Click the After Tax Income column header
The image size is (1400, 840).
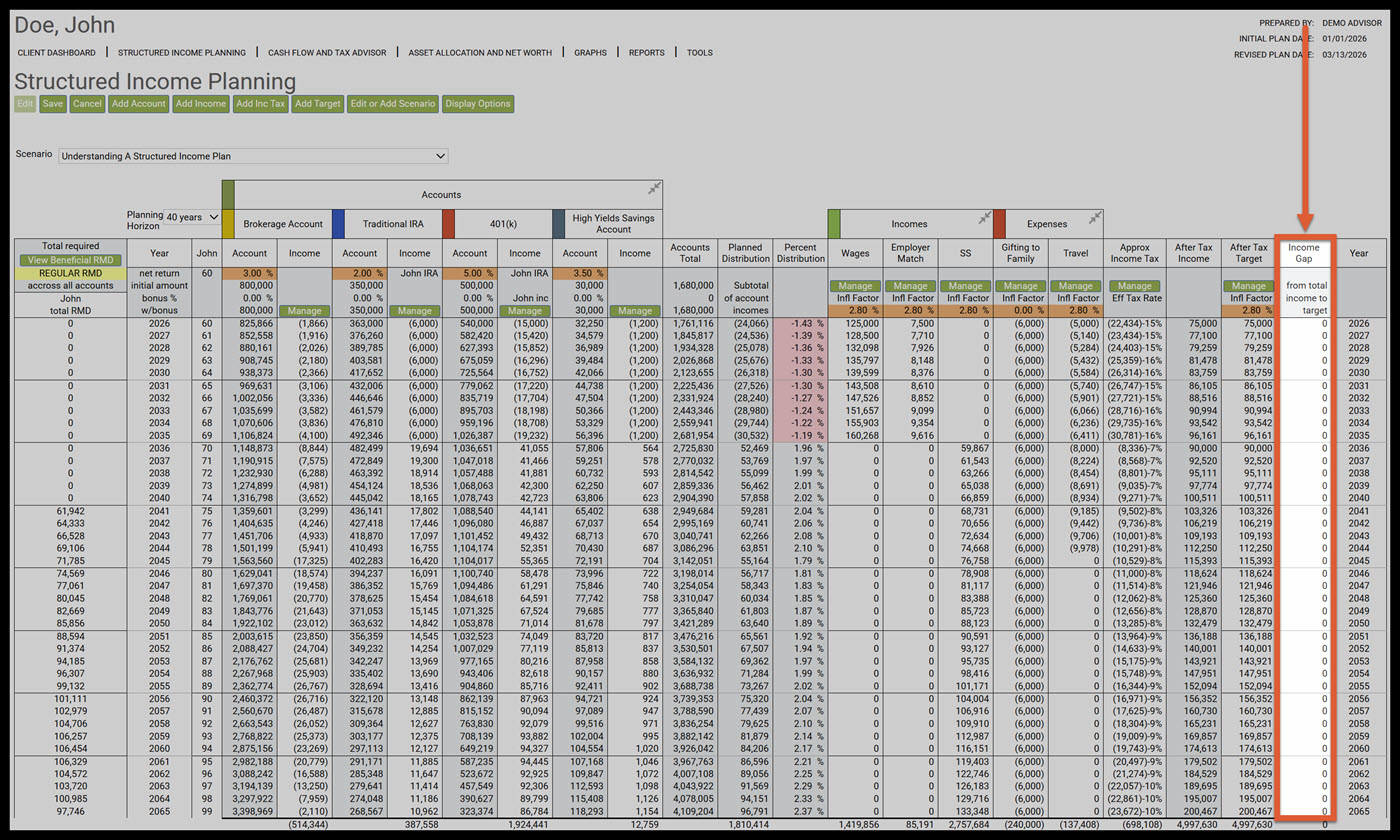pos(1192,253)
